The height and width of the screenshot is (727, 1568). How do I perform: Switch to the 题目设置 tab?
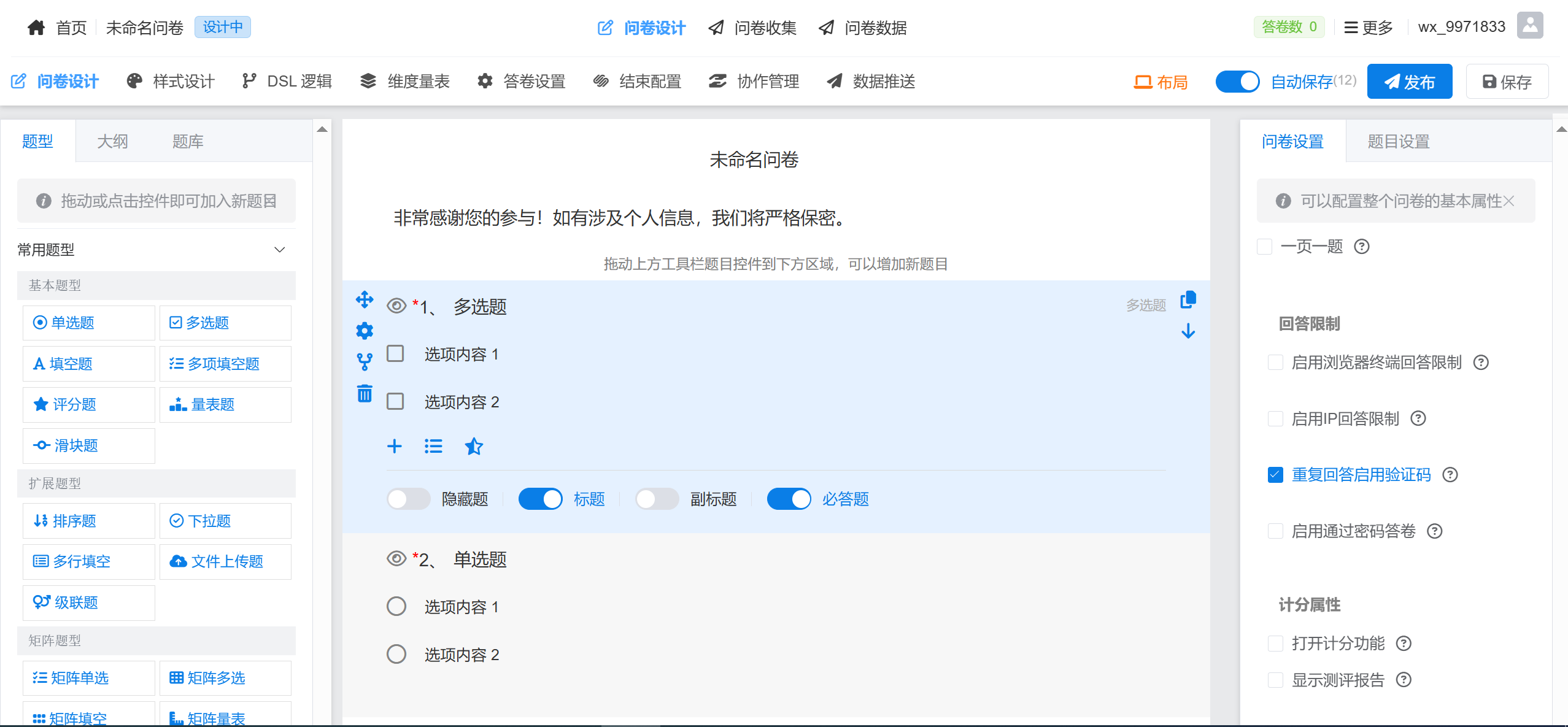tap(1399, 142)
